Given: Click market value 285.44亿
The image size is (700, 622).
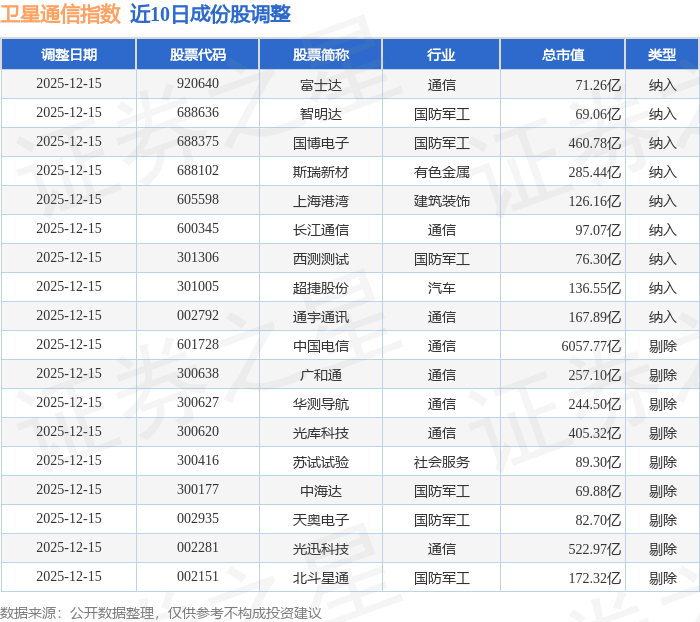Looking at the screenshot, I should [x=595, y=172].
